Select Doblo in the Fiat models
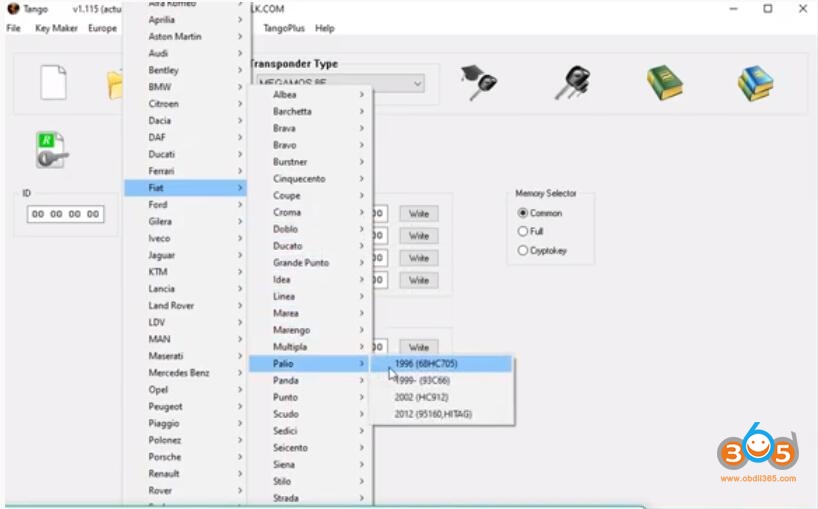818x509 pixels. pos(310,229)
